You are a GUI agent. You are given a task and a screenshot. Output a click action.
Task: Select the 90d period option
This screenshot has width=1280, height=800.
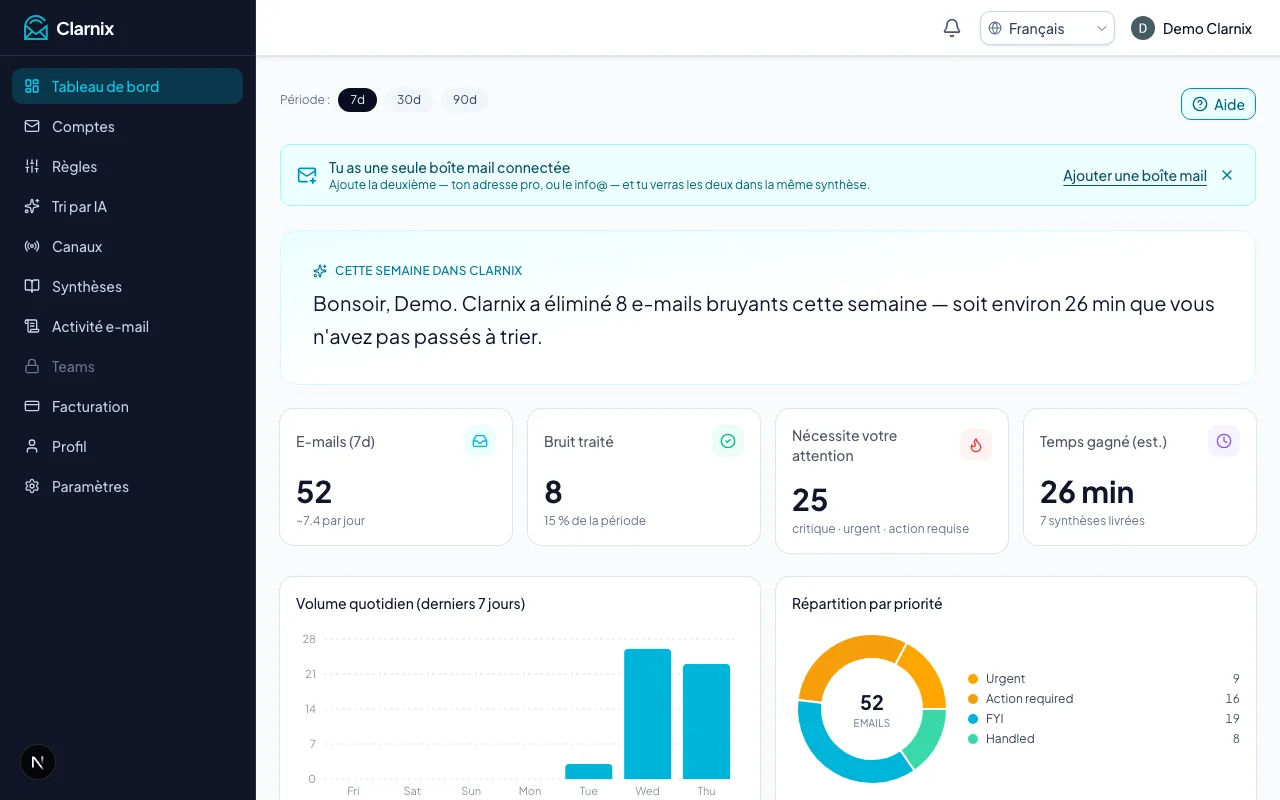[x=465, y=99]
